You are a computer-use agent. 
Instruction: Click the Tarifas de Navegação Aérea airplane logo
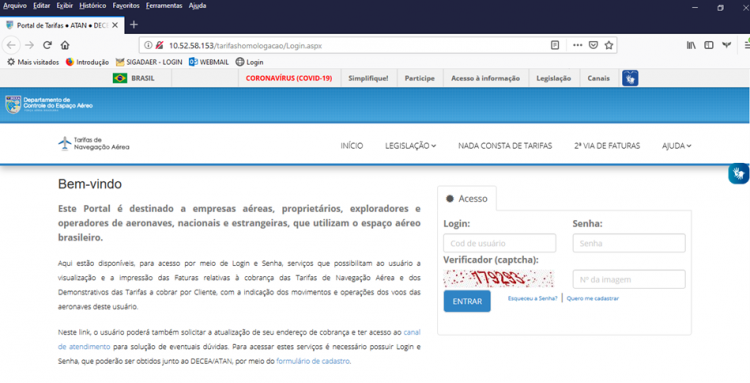click(94, 143)
